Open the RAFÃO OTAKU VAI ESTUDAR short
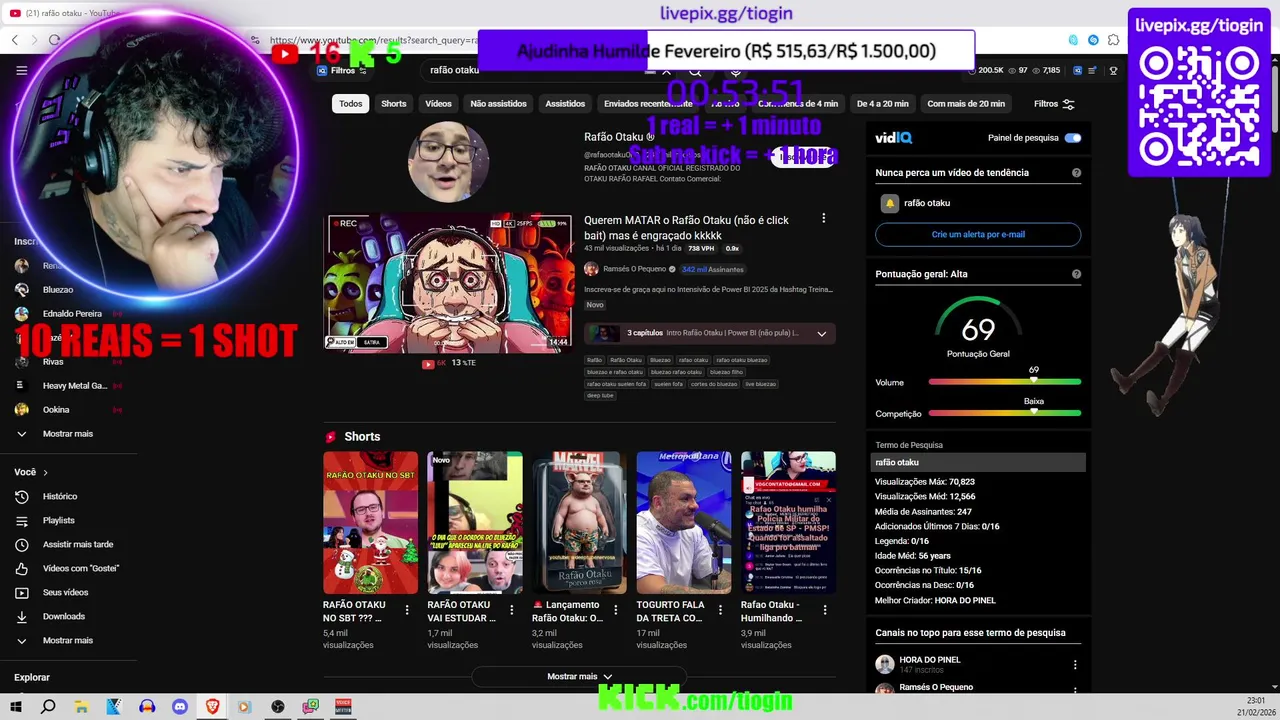Image resolution: width=1280 pixels, height=720 pixels. click(475, 523)
